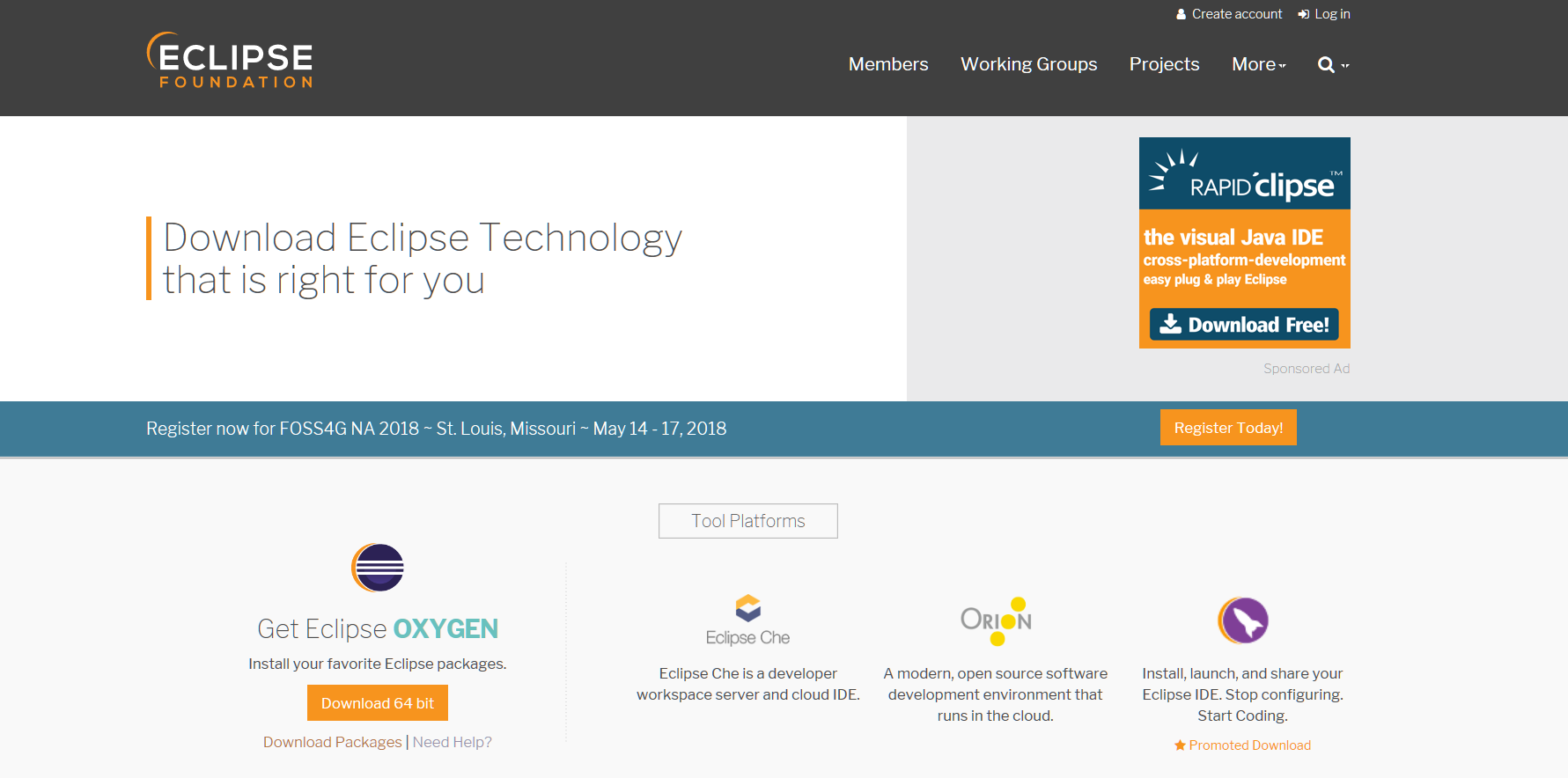The width and height of the screenshot is (1568, 778).
Task: Click the Eclipse Che description text
Action: coord(748,684)
